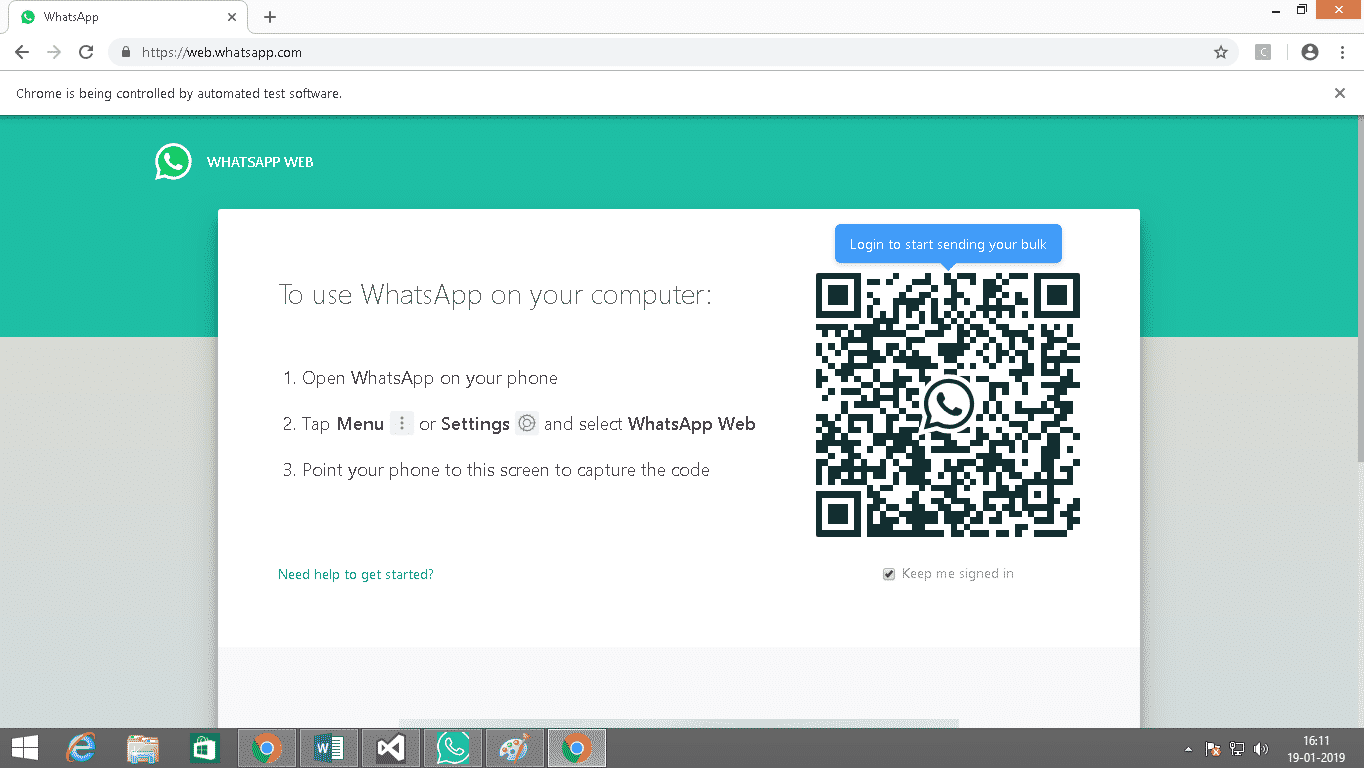1364x768 pixels.
Task: Open File Explorer from the taskbar
Action: (x=143, y=748)
